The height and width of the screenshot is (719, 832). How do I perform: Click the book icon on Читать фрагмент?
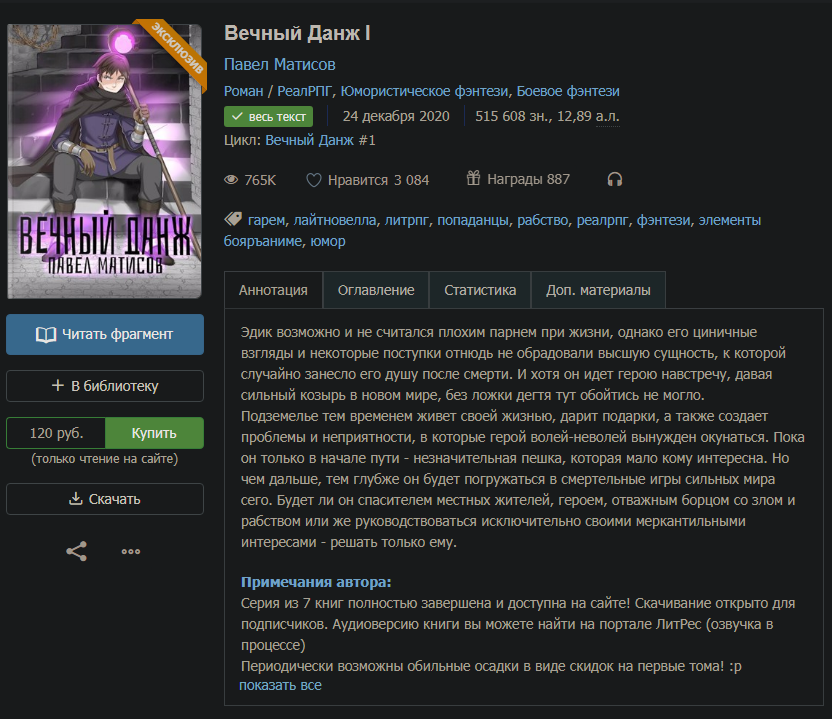coord(46,334)
